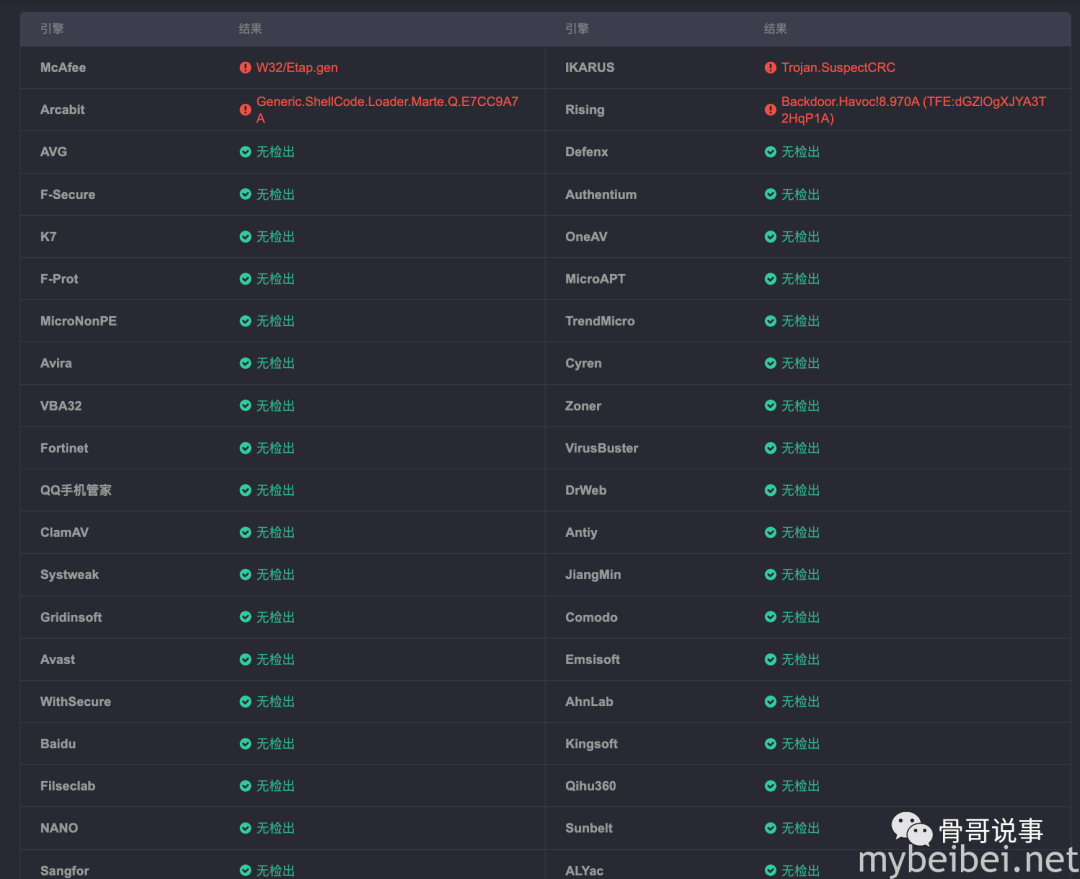This screenshot has height=879, width=1080.
Task: Click the McAfee engine name
Action: [63, 68]
